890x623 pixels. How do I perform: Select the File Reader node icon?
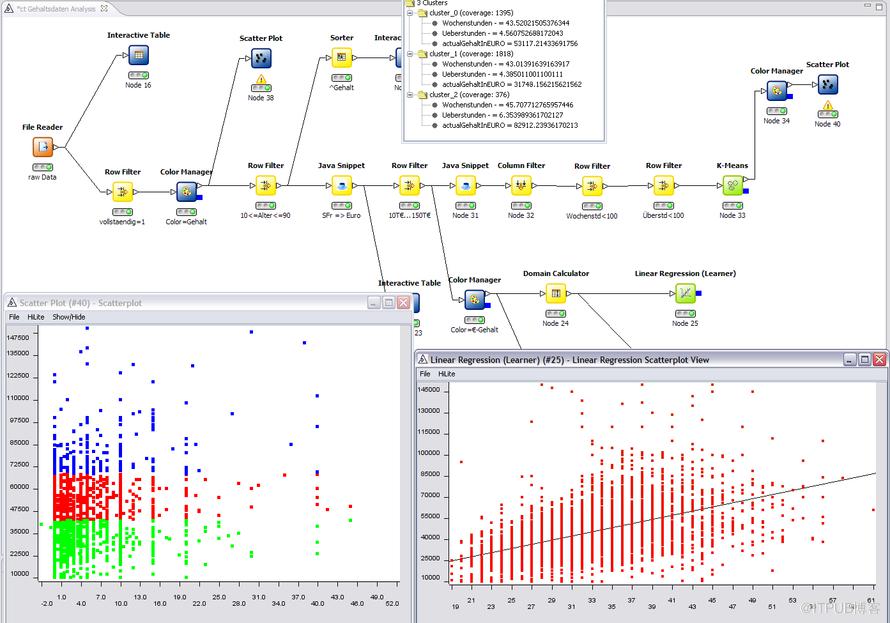43,147
